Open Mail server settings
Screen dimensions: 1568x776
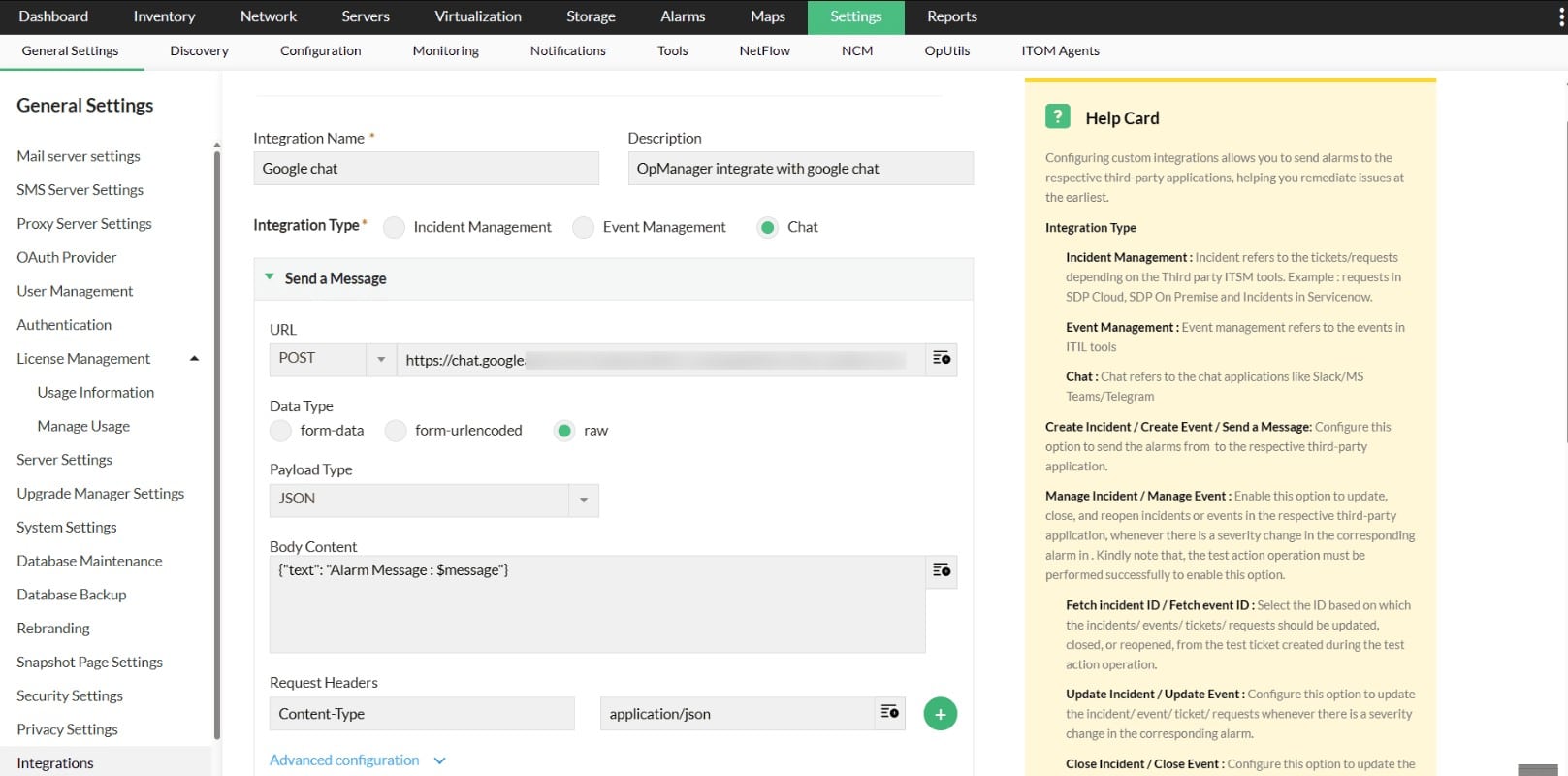pos(79,156)
